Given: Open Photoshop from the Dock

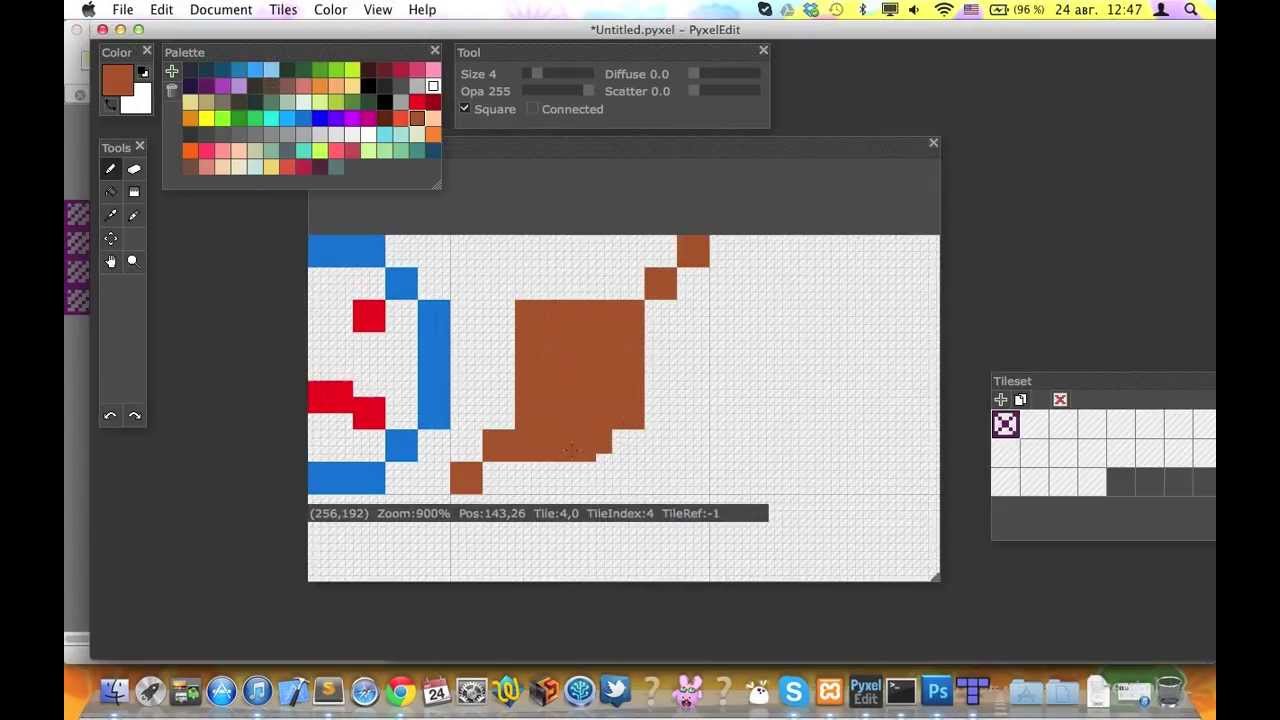Looking at the screenshot, I should tap(937, 691).
